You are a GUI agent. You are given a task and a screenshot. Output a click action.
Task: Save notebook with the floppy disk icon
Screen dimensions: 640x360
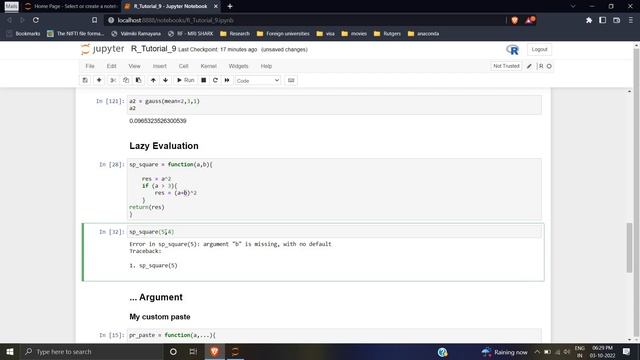pyautogui.click(x=85, y=80)
